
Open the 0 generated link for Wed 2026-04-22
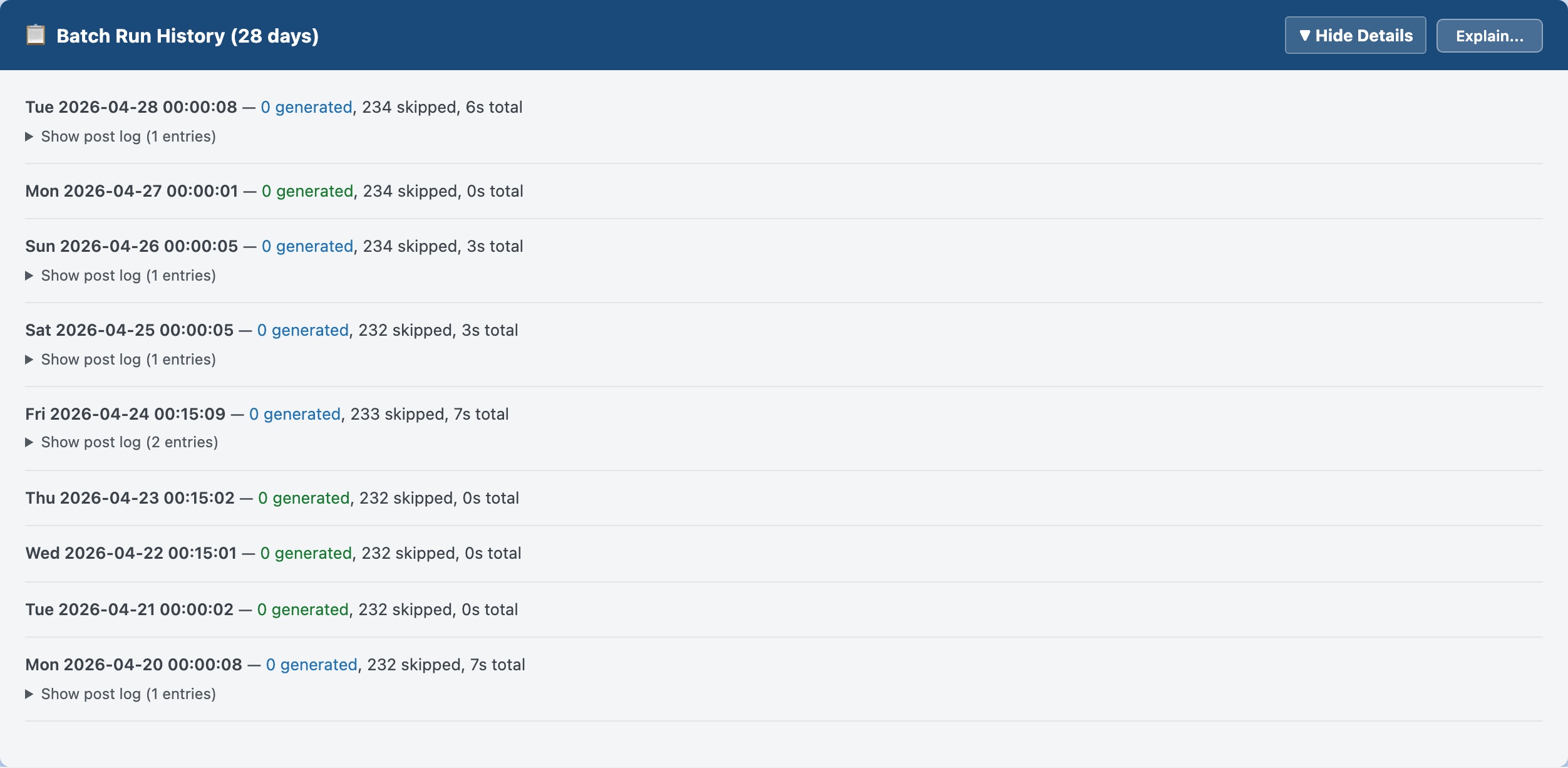[307, 553]
